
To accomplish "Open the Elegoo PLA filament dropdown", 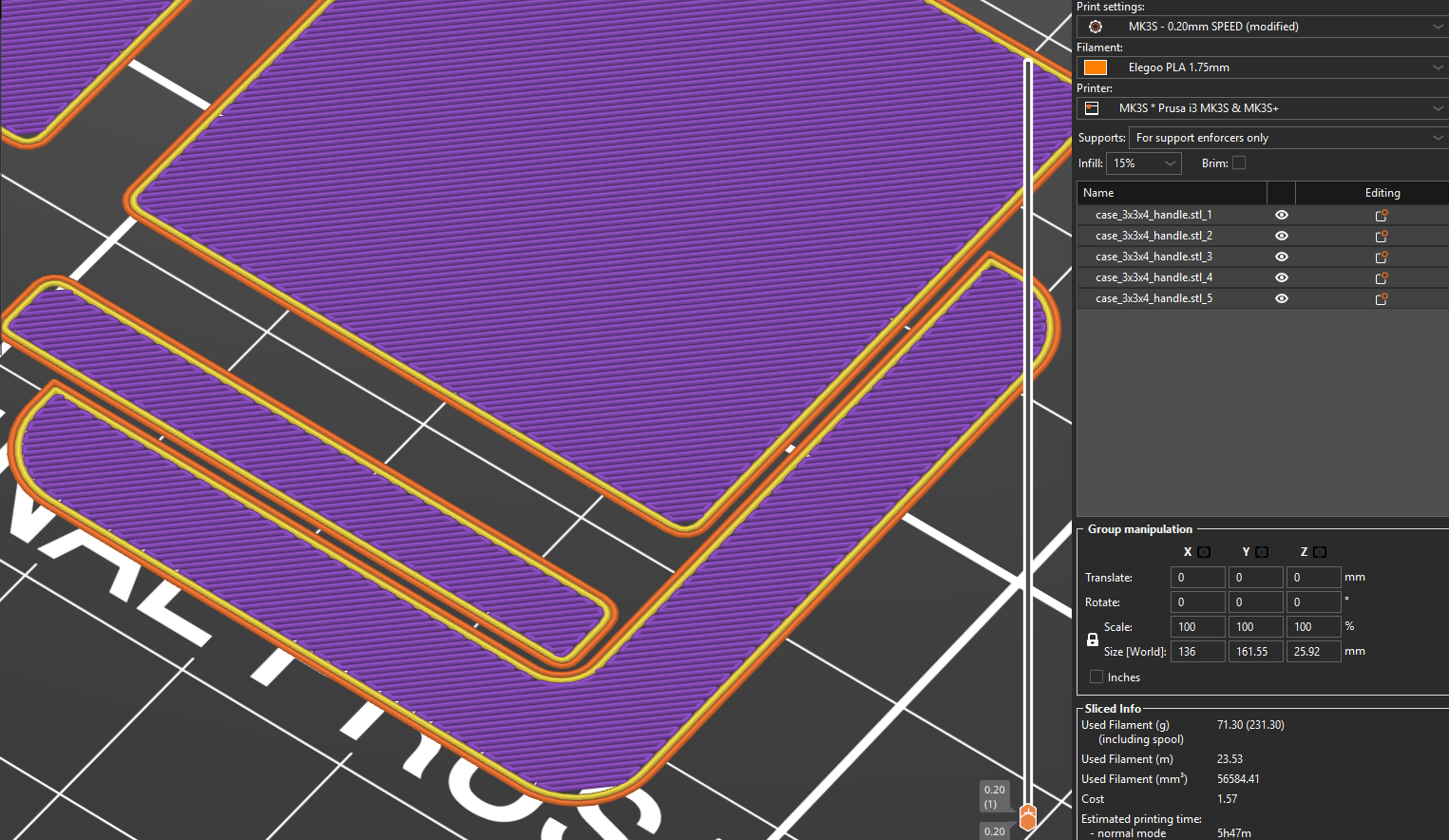I will 1262,67.
